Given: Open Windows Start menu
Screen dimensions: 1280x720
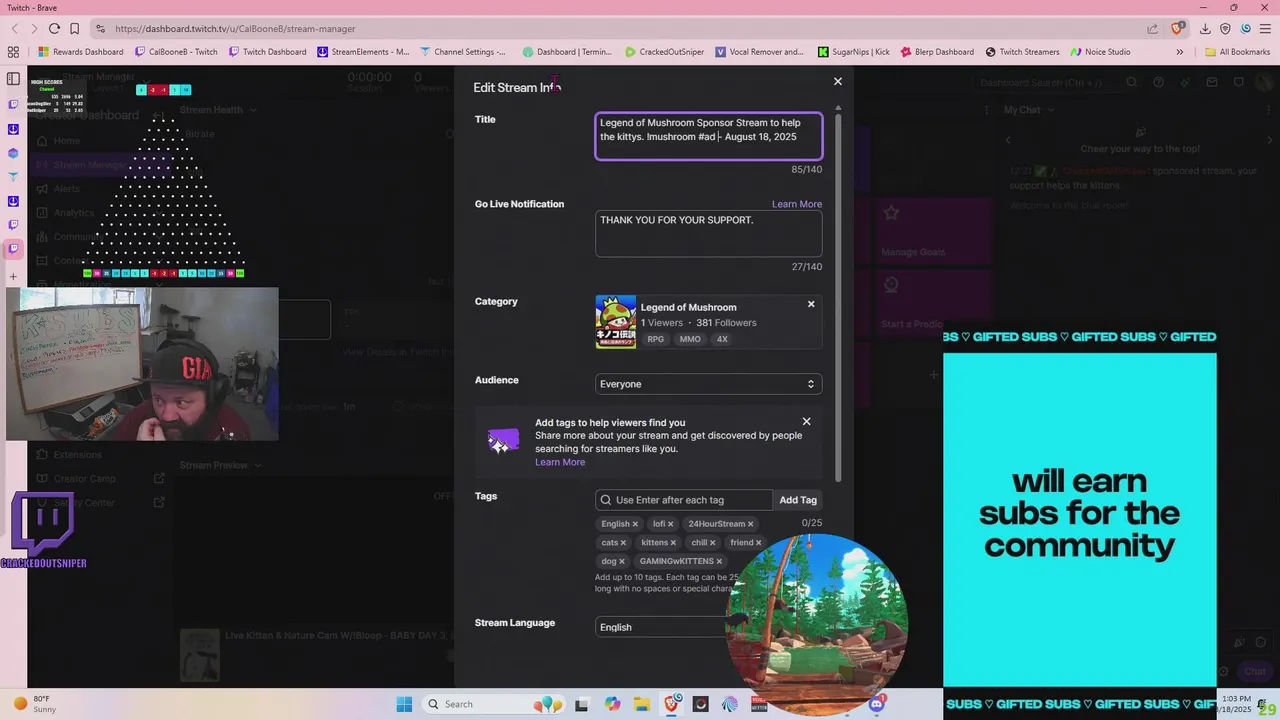Looking at the screenshot, I should 404,704.
